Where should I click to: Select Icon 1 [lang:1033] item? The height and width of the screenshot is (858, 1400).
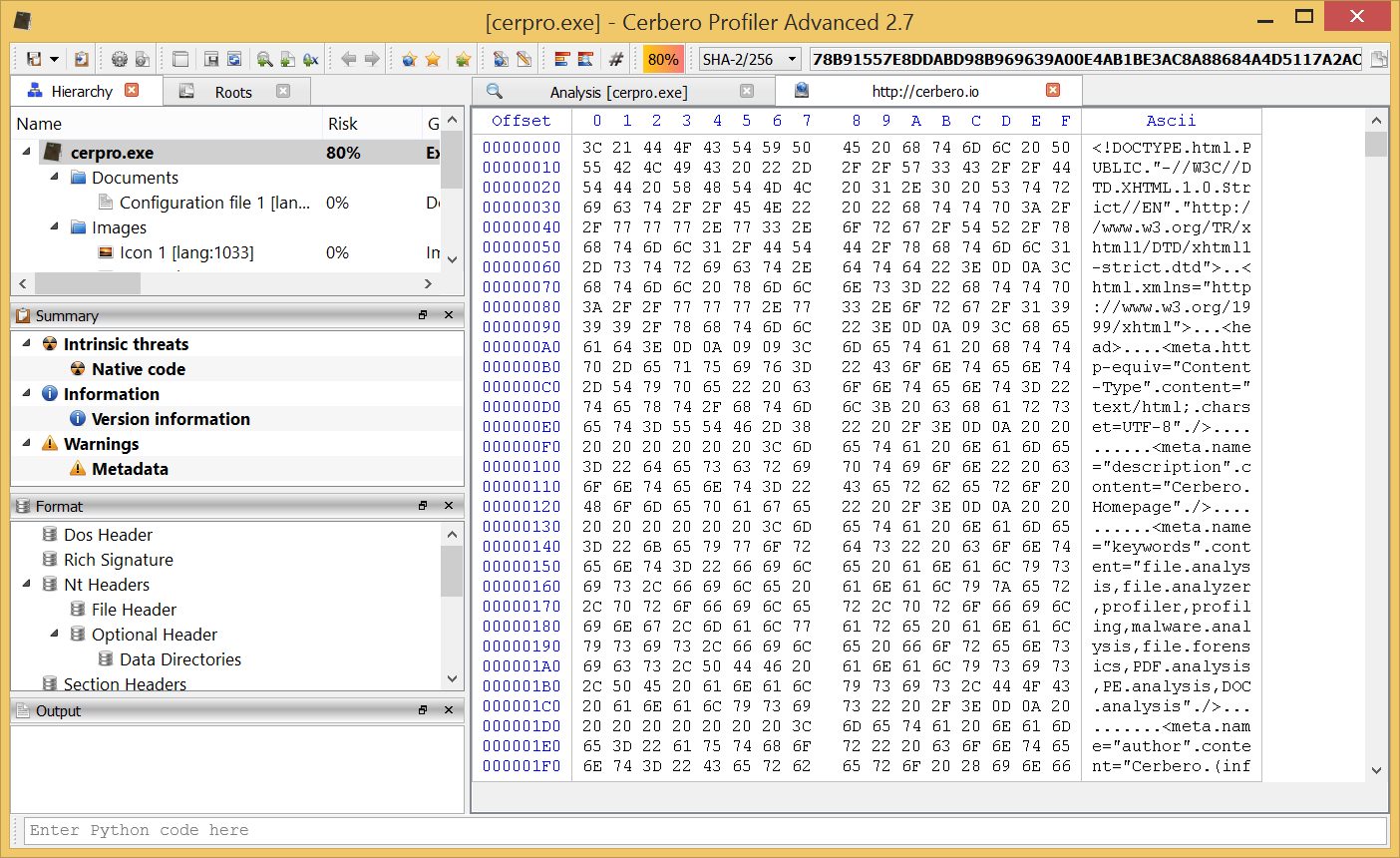(x=186, y=252)
